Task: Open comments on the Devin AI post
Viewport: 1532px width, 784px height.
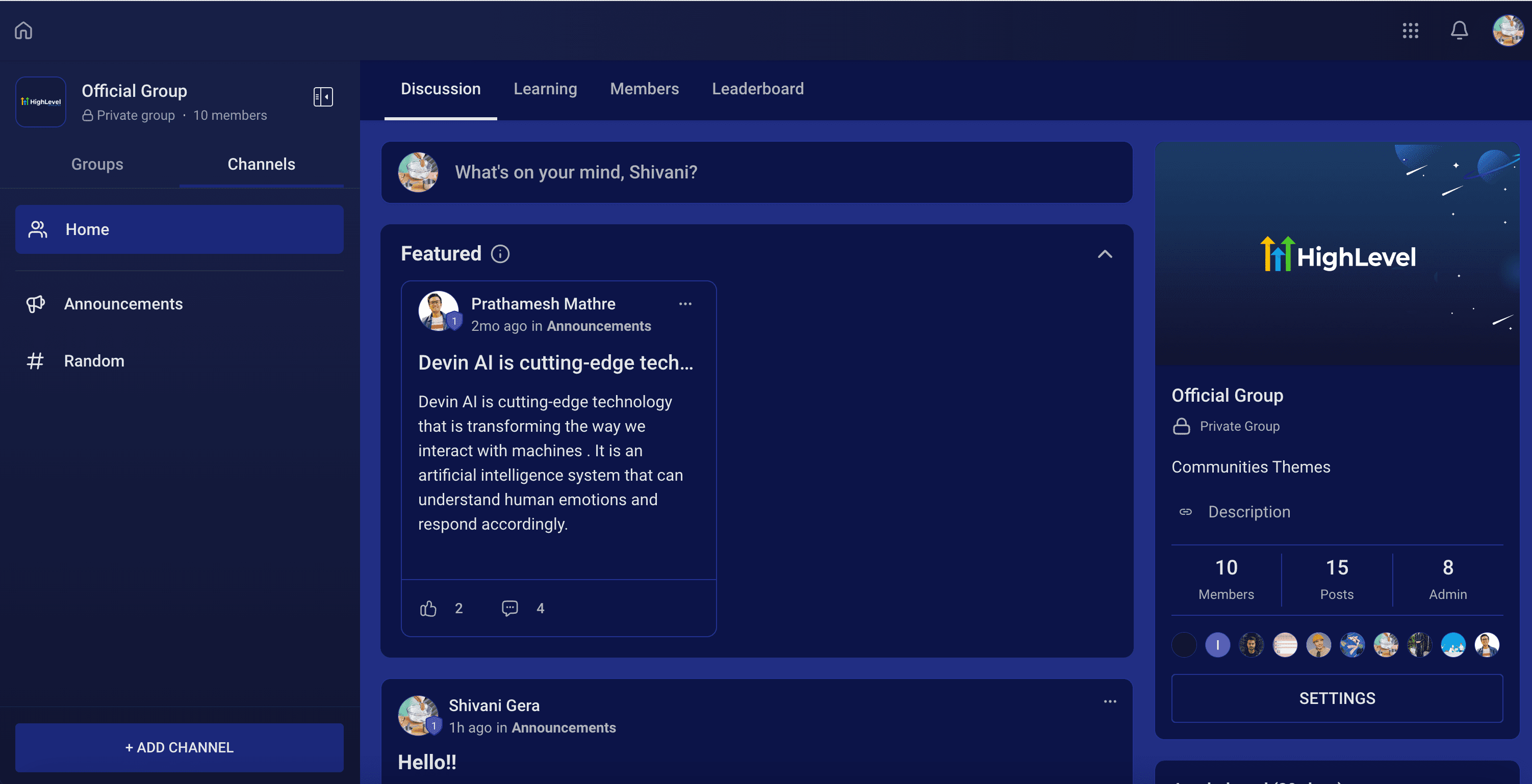Action: pos(509,608)
